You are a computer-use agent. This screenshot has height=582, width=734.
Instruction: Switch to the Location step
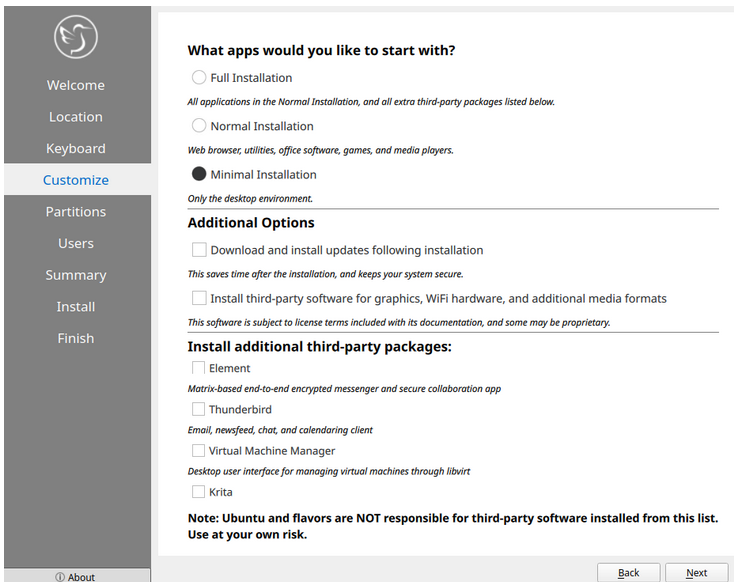[76, 117]
